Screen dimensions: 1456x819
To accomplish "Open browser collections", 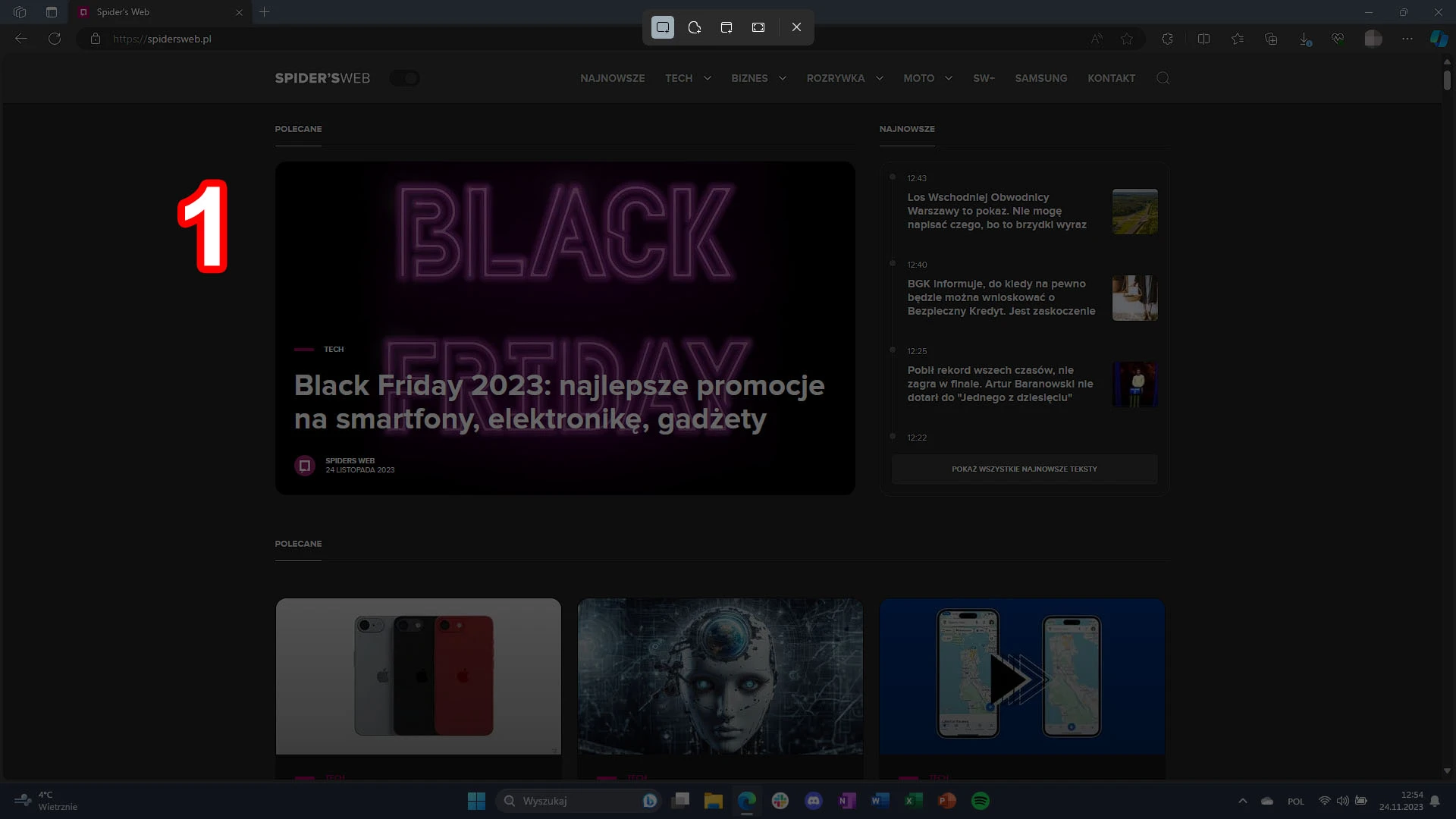I will pos(1272,39).
